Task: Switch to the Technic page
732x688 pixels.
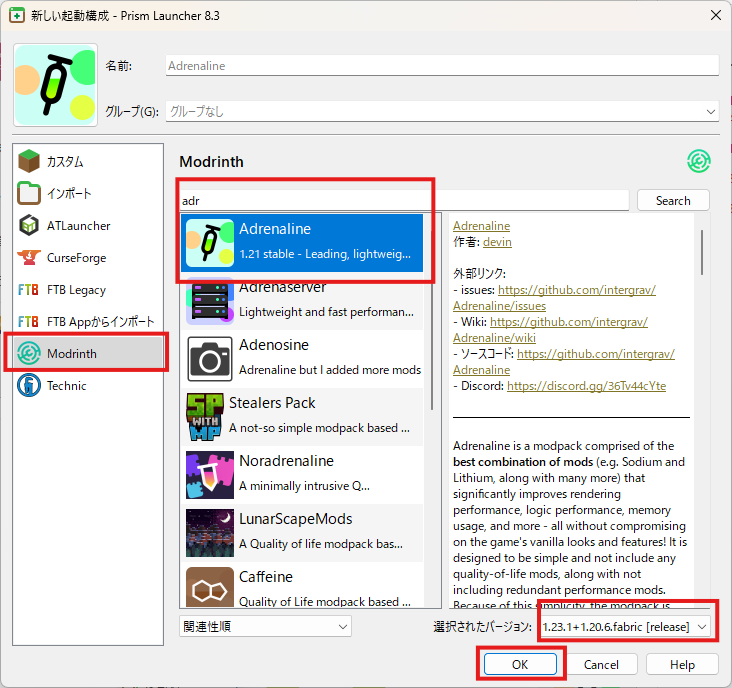Action: click(88, 386)
